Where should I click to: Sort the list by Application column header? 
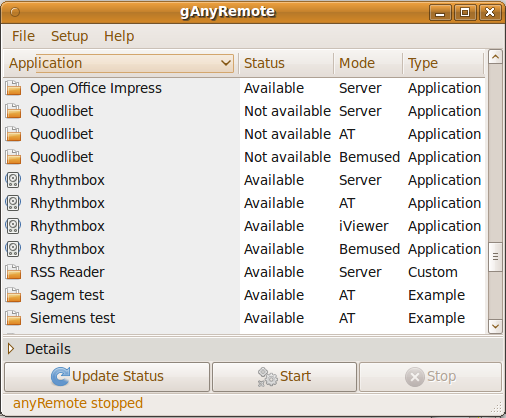(121, 63)
